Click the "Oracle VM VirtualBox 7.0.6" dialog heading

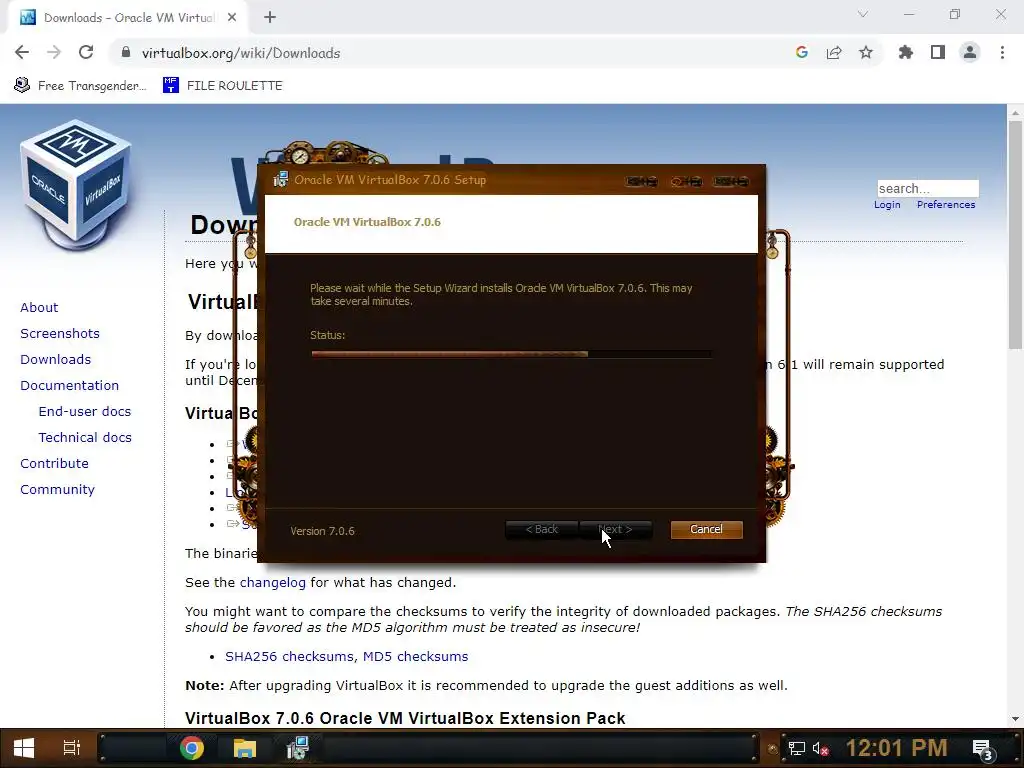click(367, 222)
